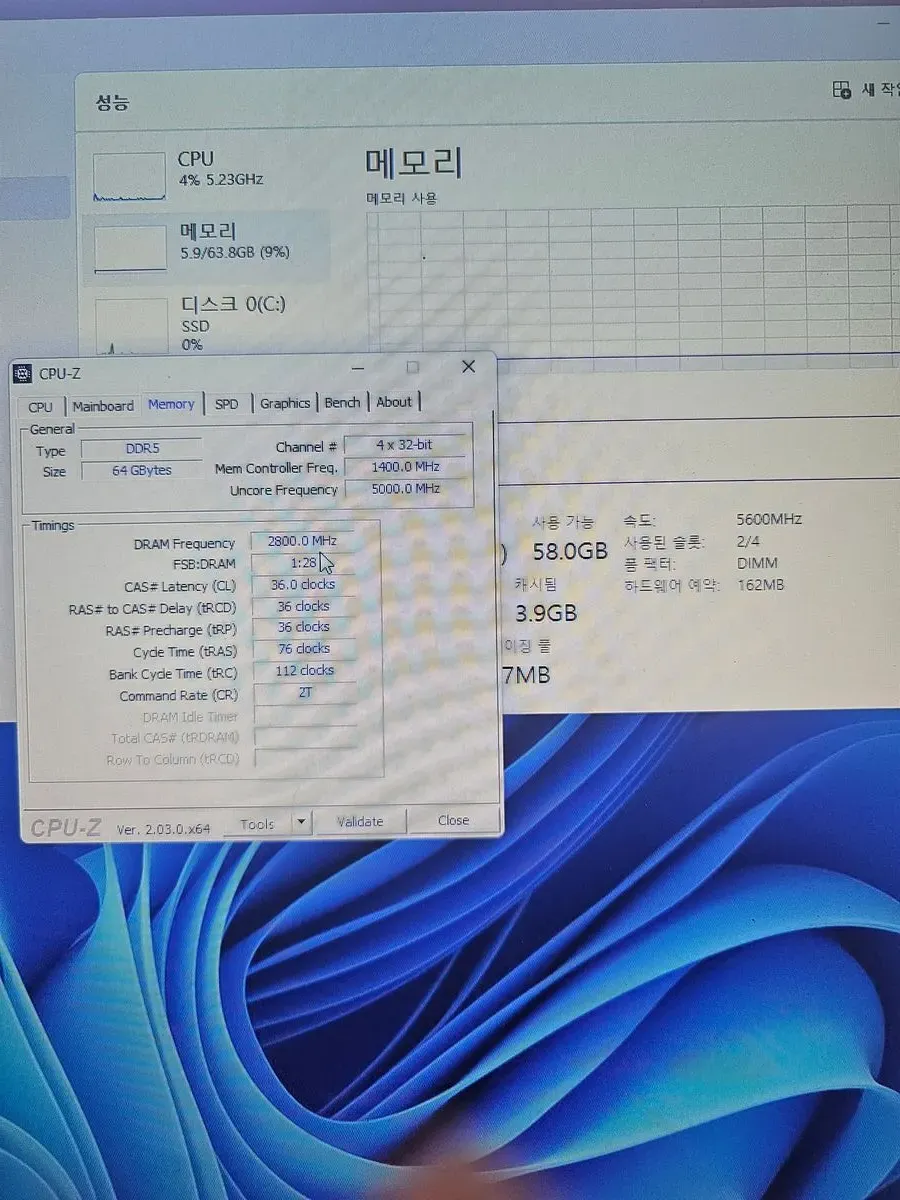Select the memory mini graph thumbnail
The height and width of the screenshot is (1200, 900).
coord(130,248)
